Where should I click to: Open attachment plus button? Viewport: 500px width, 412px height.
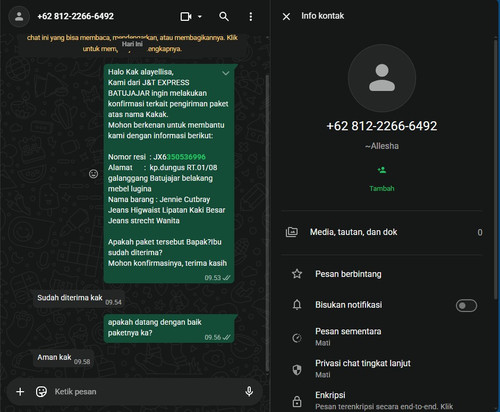click(x=20, y=392)
